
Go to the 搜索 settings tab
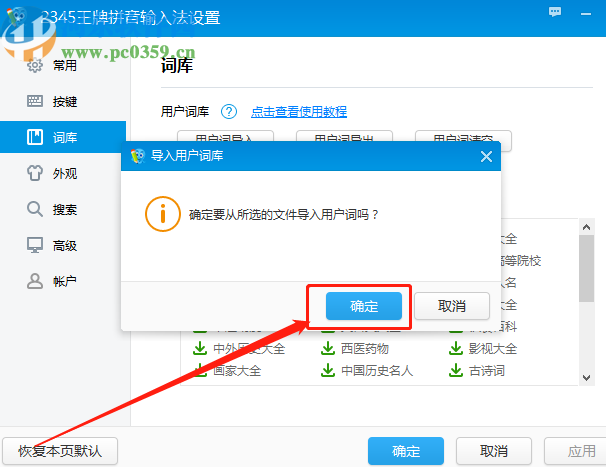(x=63, y=209)
